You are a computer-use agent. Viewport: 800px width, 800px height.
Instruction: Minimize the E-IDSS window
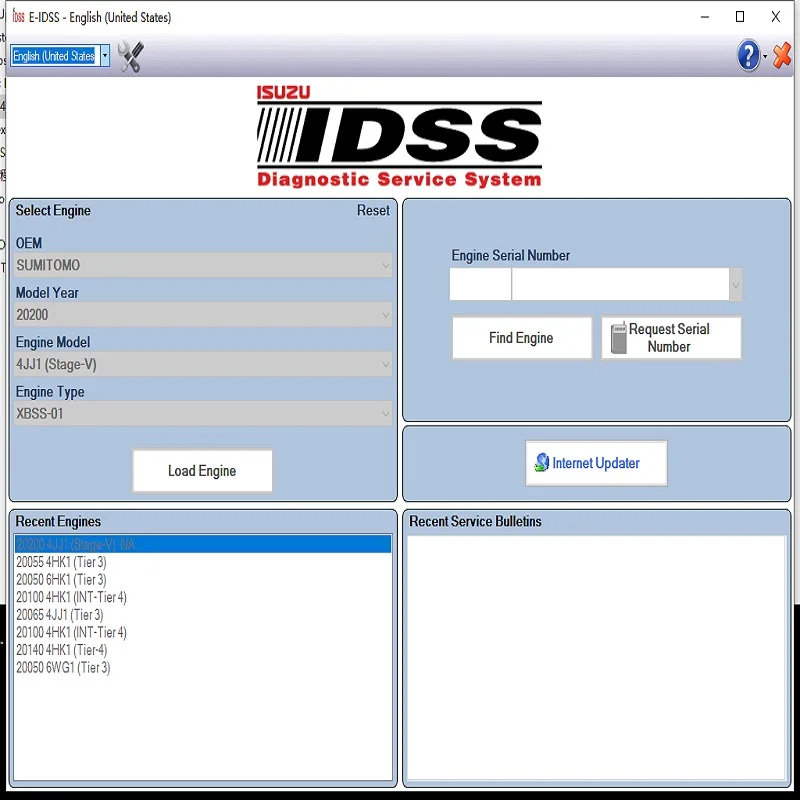point(705,17)
